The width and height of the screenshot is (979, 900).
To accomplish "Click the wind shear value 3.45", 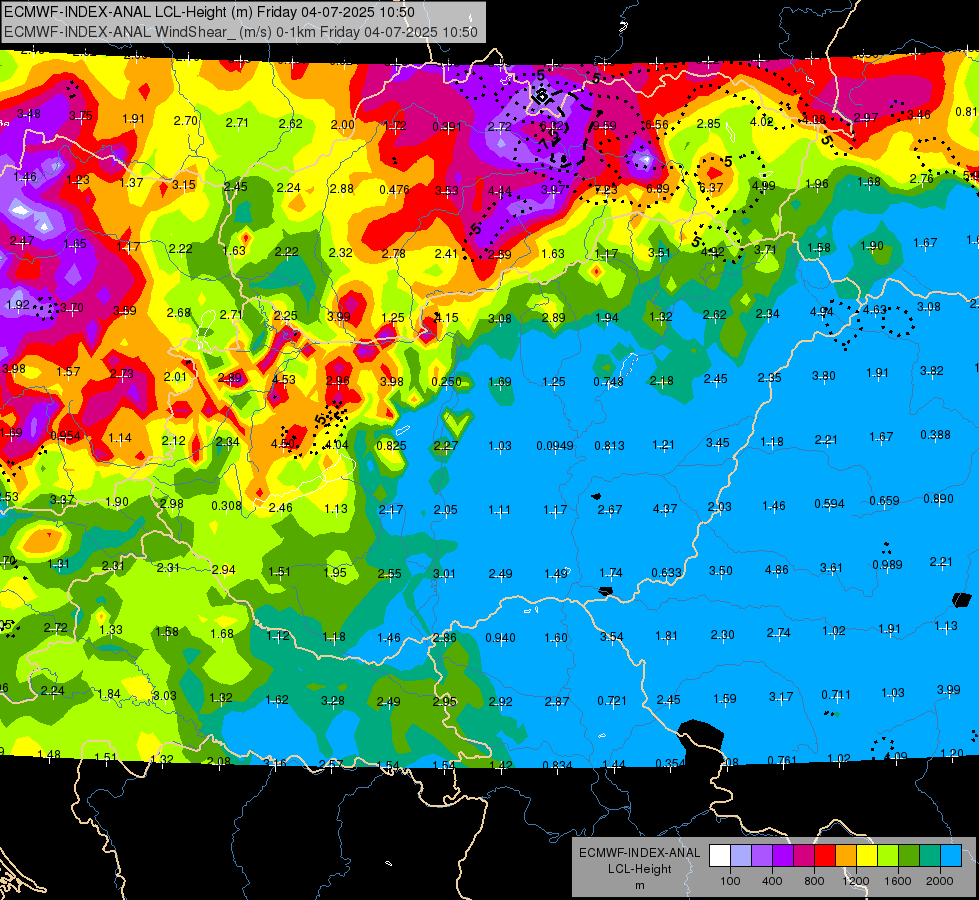I will (x=717, y=443).
